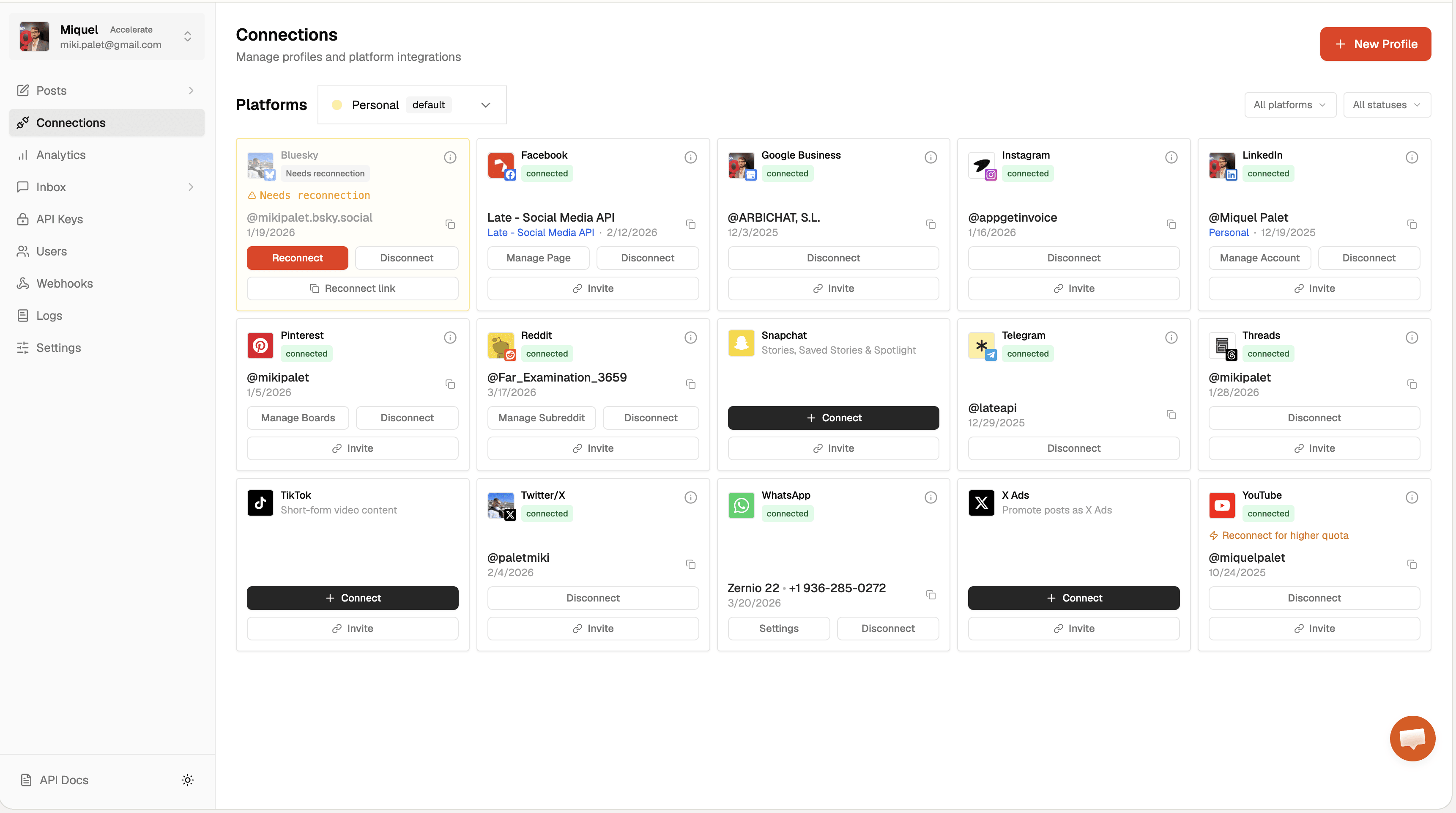
Task: Open the Analytics sidebar item
Action: click(x=61, y=155)
